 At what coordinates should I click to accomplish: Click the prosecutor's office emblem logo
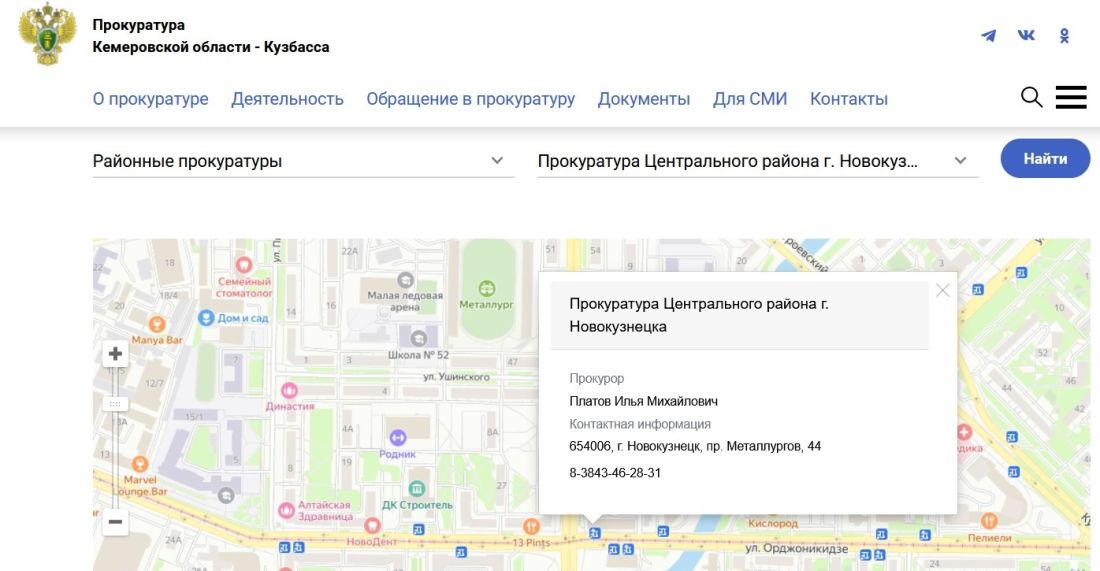click(x=47, y=36)
